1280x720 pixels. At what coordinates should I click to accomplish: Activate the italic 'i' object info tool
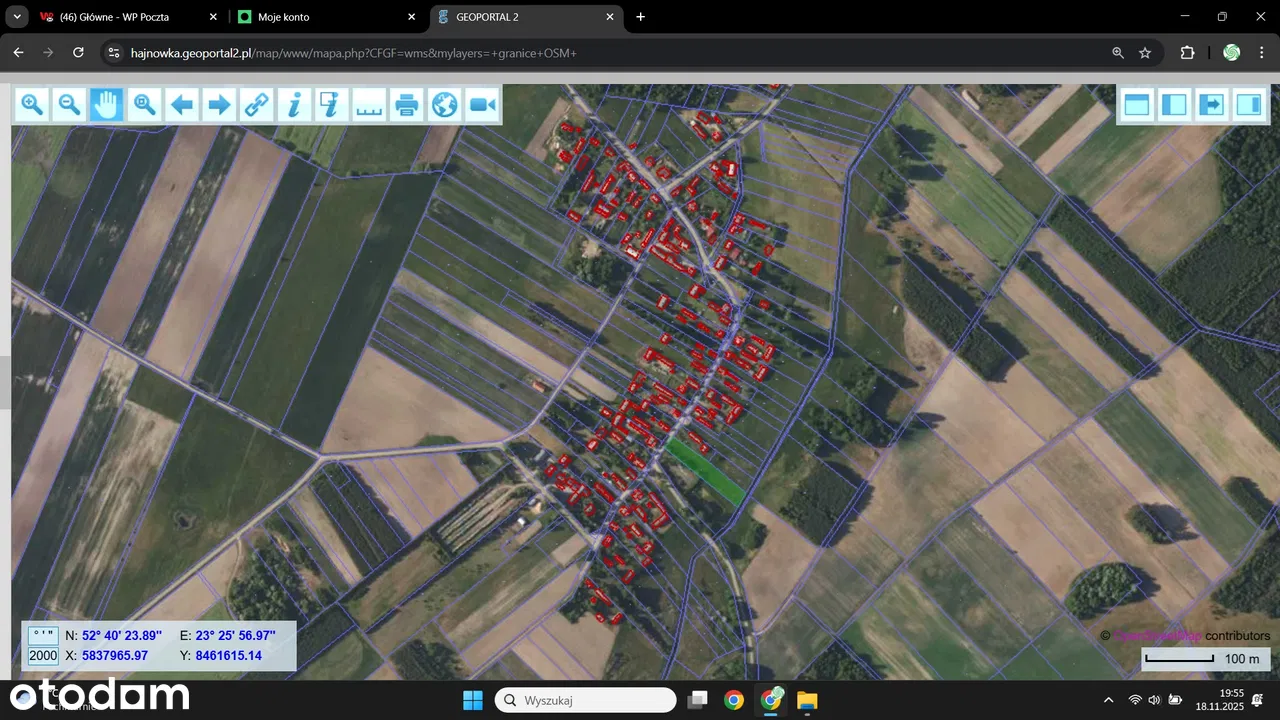(294, 104)
